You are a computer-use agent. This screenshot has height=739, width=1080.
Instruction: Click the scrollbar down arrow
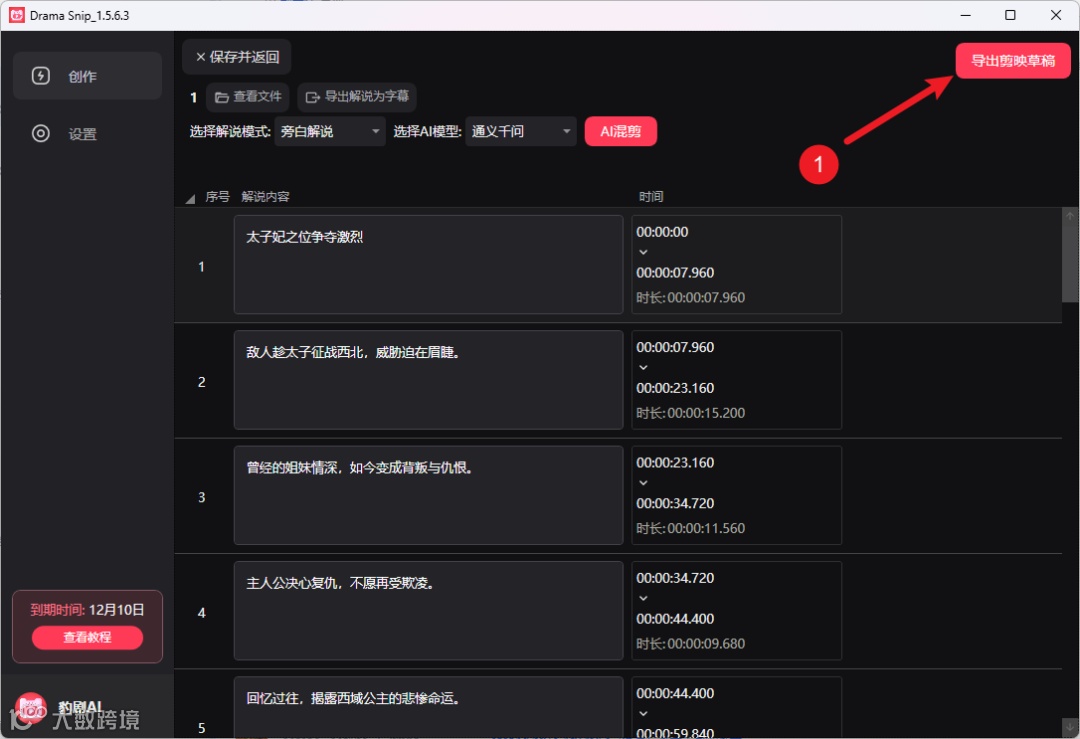pyautogui.click(x=1070, y=727)
